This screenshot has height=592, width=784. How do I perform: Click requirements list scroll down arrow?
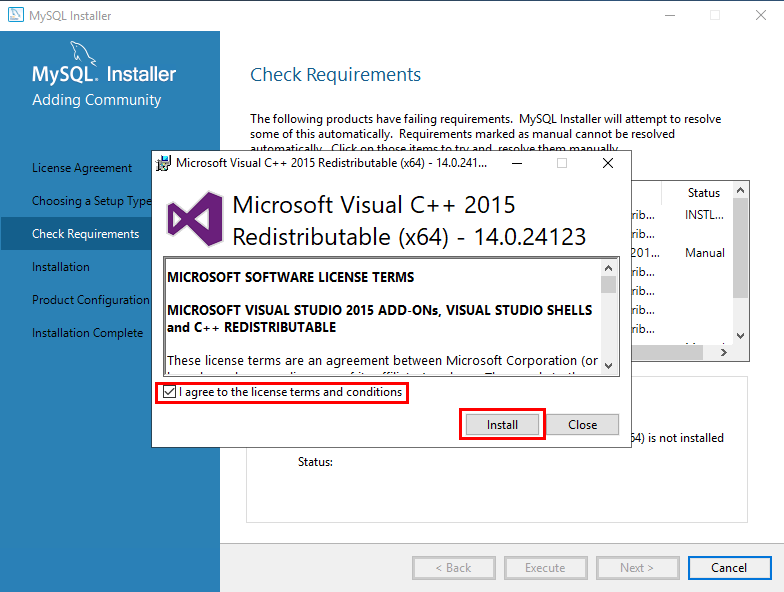(x=740, y=336)
